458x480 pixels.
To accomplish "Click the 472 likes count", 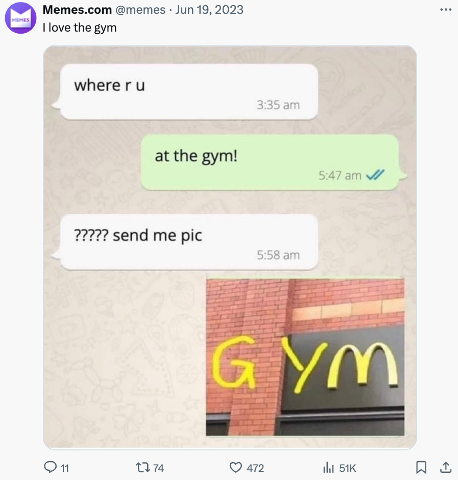I will [x=255, y=468].
